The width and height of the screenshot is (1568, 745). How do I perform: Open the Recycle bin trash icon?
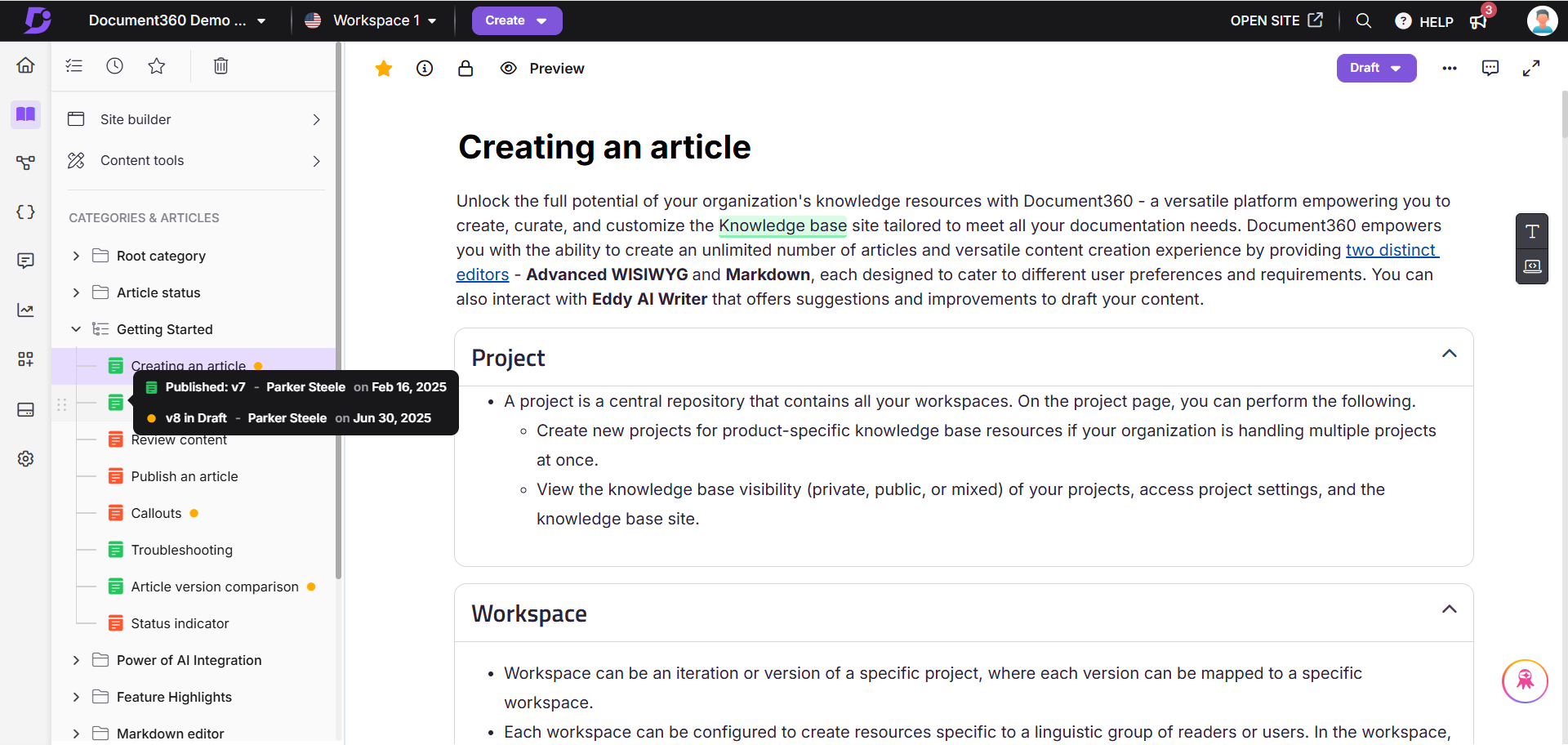(x=220, y=66)
